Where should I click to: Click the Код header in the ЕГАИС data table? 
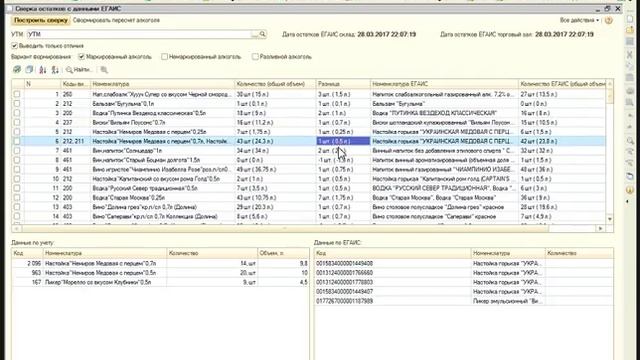[393, 253]
